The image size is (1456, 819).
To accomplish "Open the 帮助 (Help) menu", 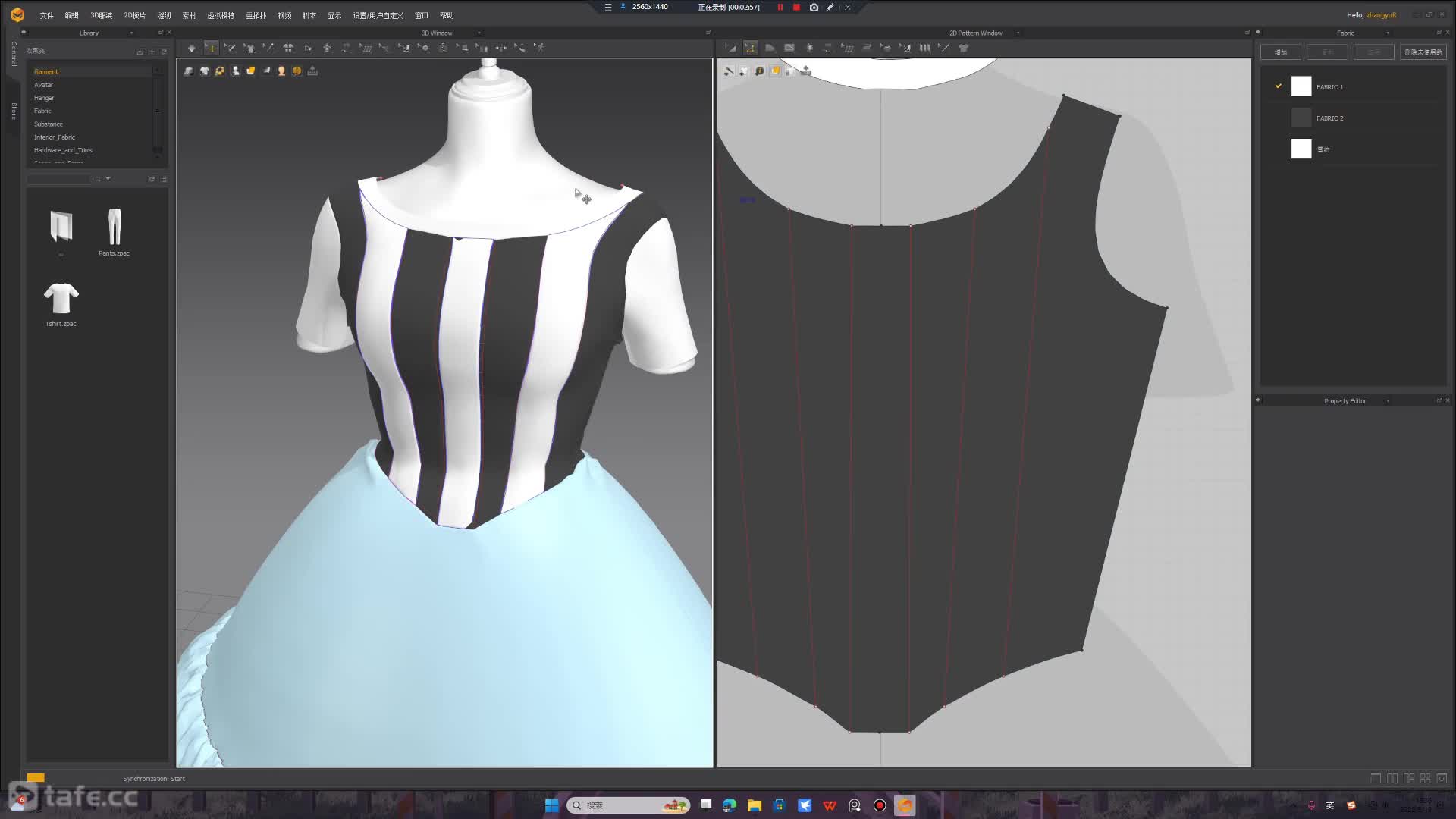I will tap(447, 15).
